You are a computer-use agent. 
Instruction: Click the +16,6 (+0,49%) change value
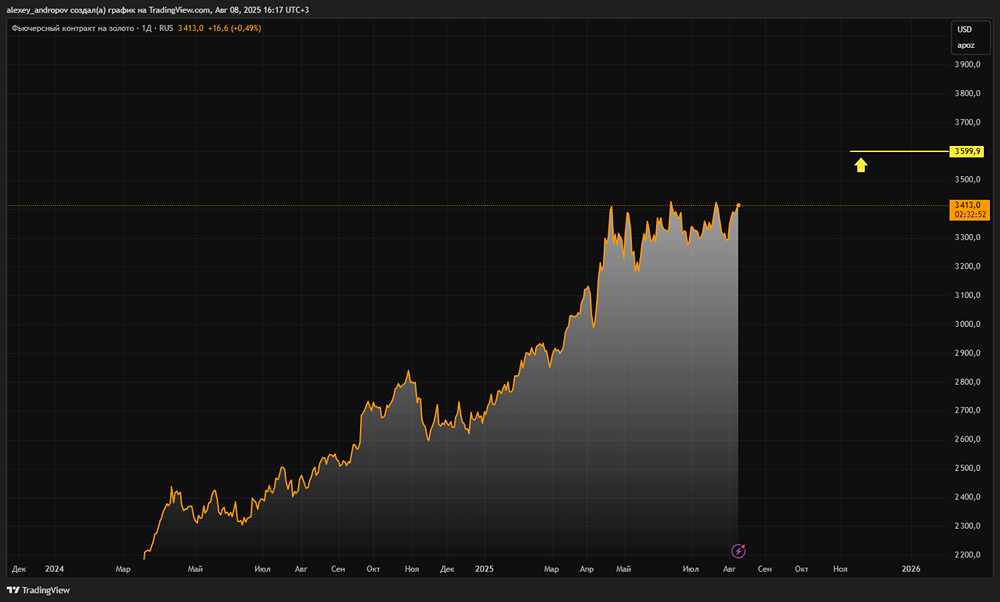click(x=235, y=28)
